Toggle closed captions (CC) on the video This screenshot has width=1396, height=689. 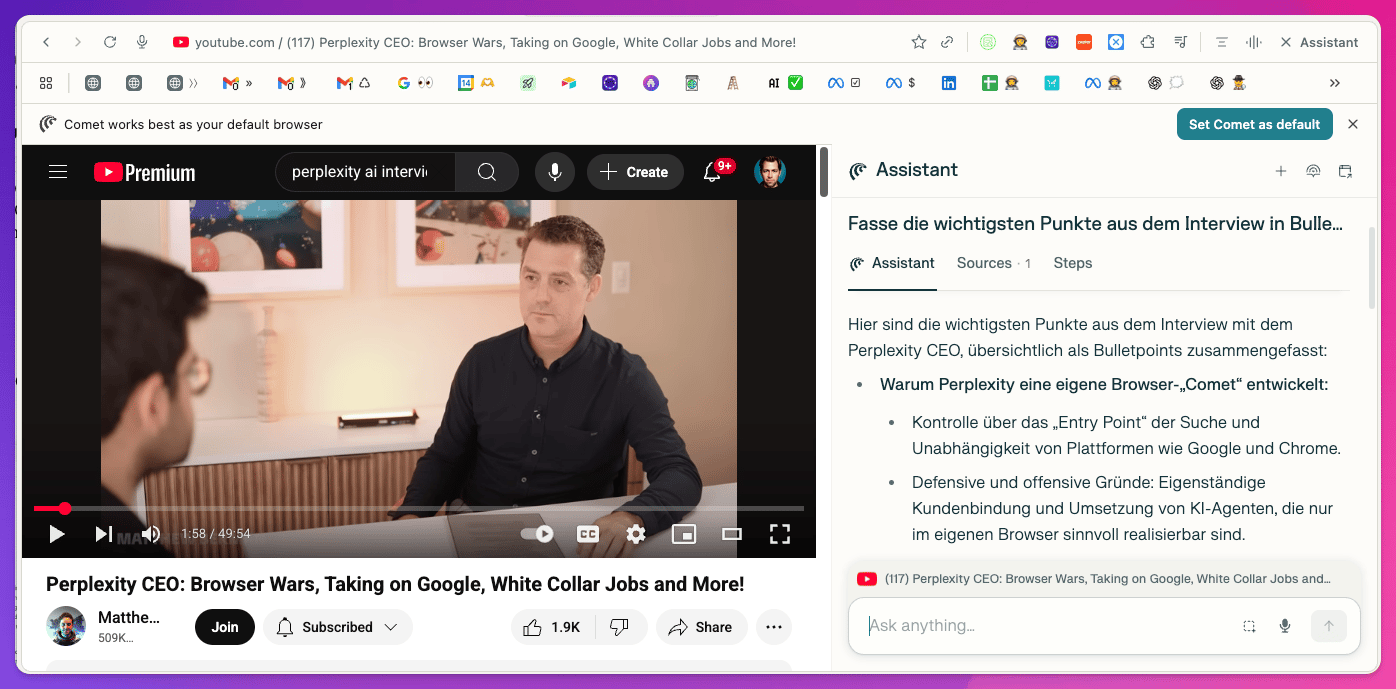[x=588, y=534]
